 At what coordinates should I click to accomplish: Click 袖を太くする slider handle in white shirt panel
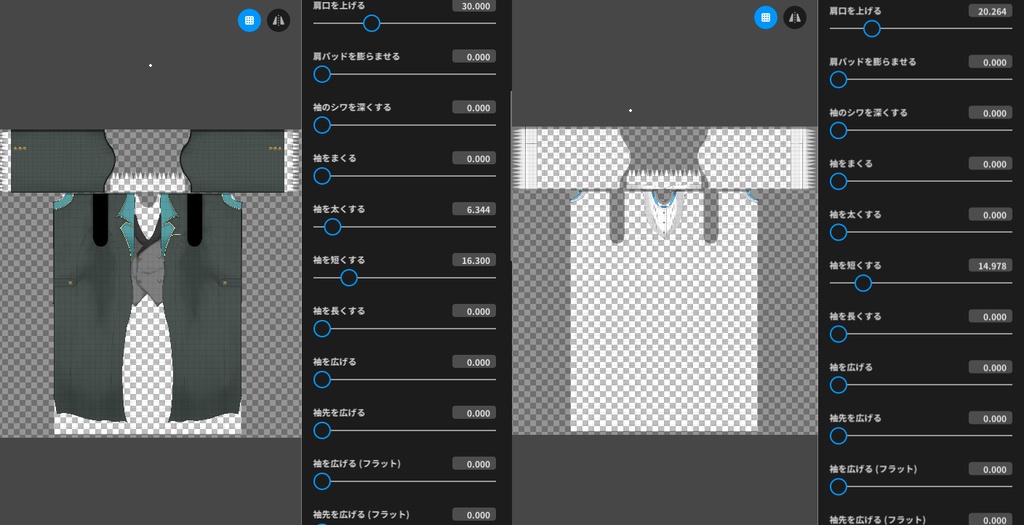(839, 232)
